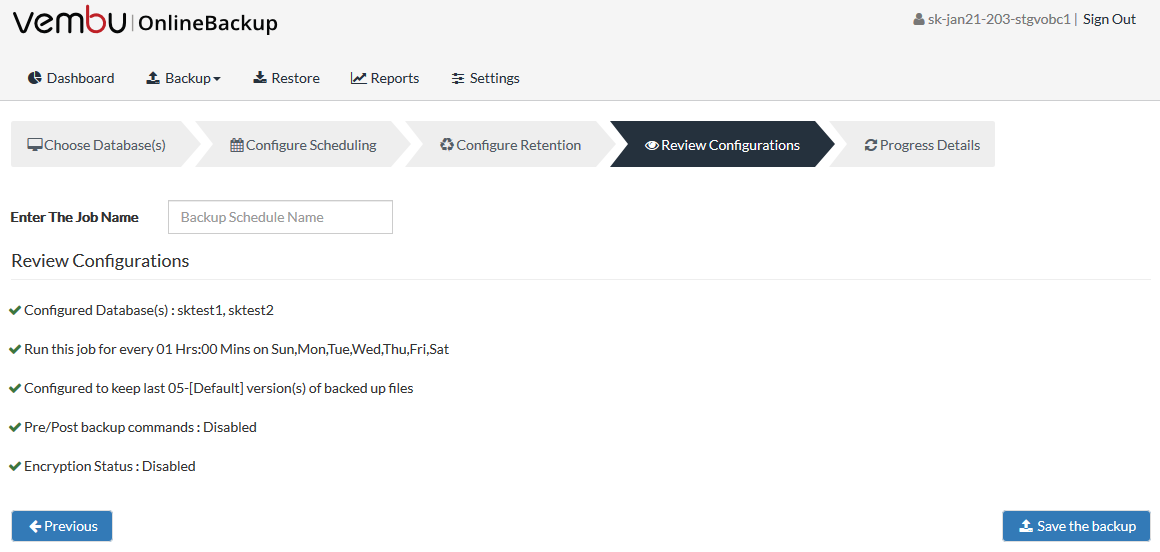This screenshot has height=552, width=1160.
Task: Select the Progress Details step tab
Action: (913, 144)
